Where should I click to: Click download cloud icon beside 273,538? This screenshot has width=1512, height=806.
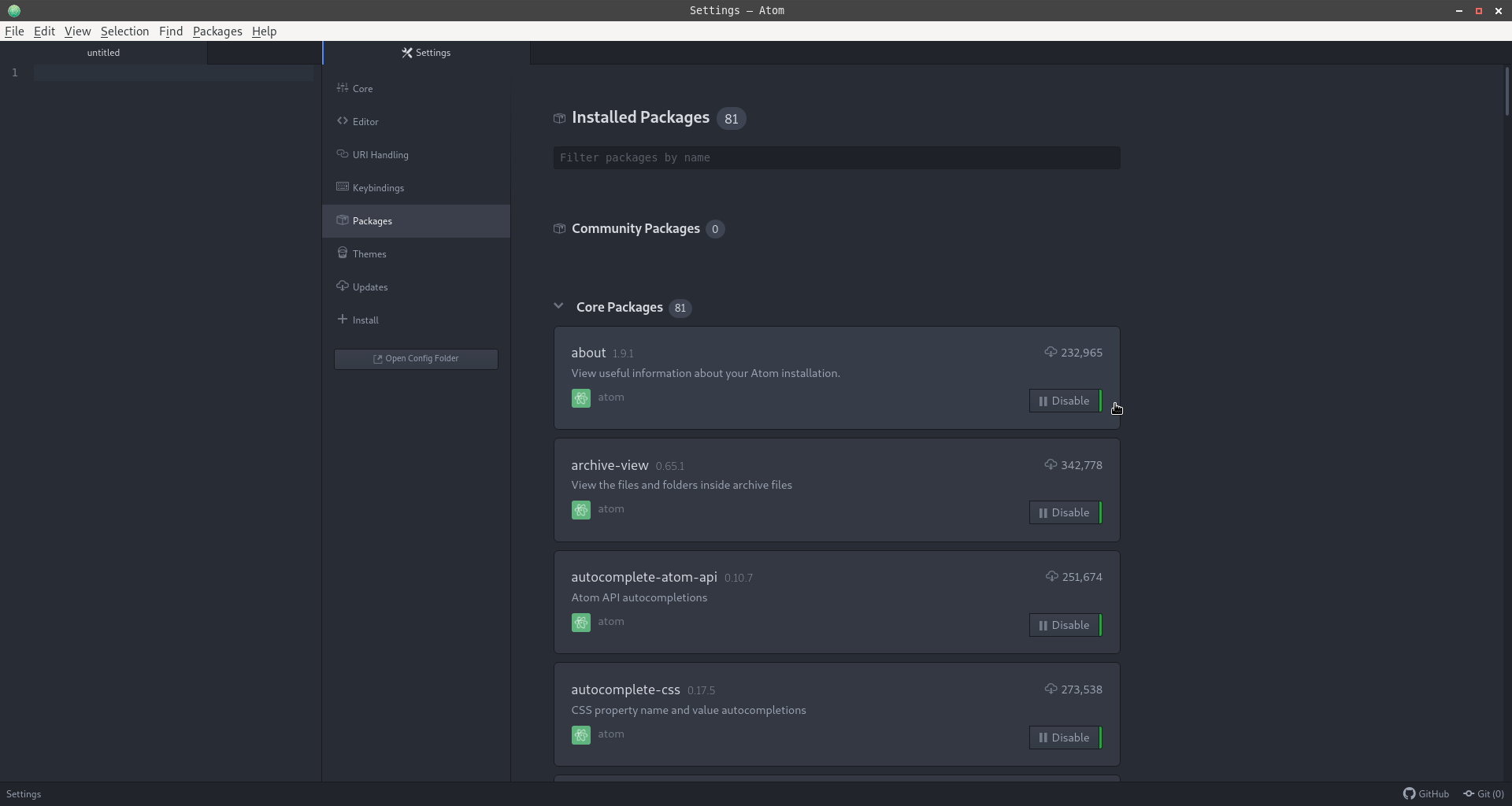pos(1051,689)
